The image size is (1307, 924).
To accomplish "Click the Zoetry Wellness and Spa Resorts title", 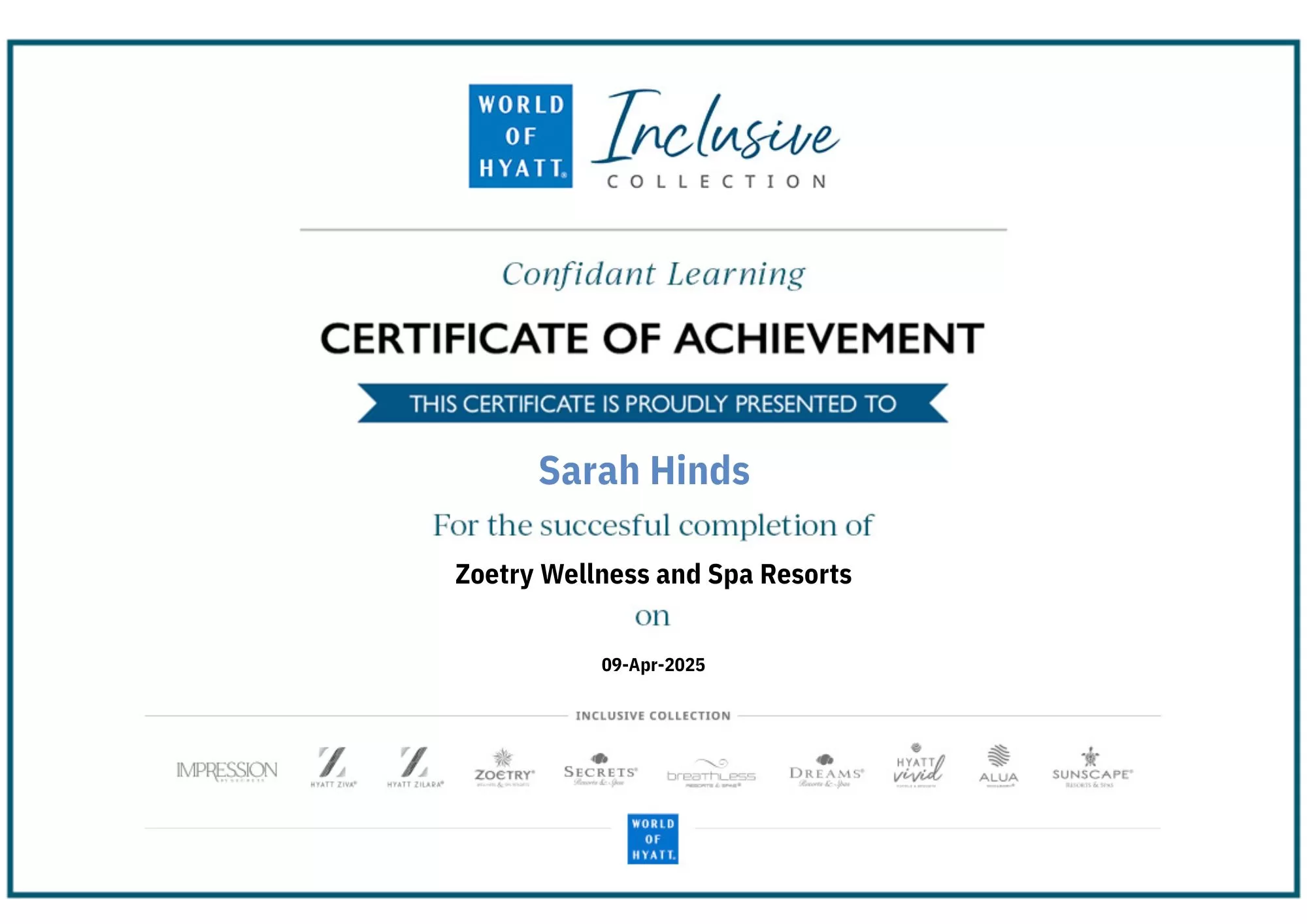I will 653,574.
